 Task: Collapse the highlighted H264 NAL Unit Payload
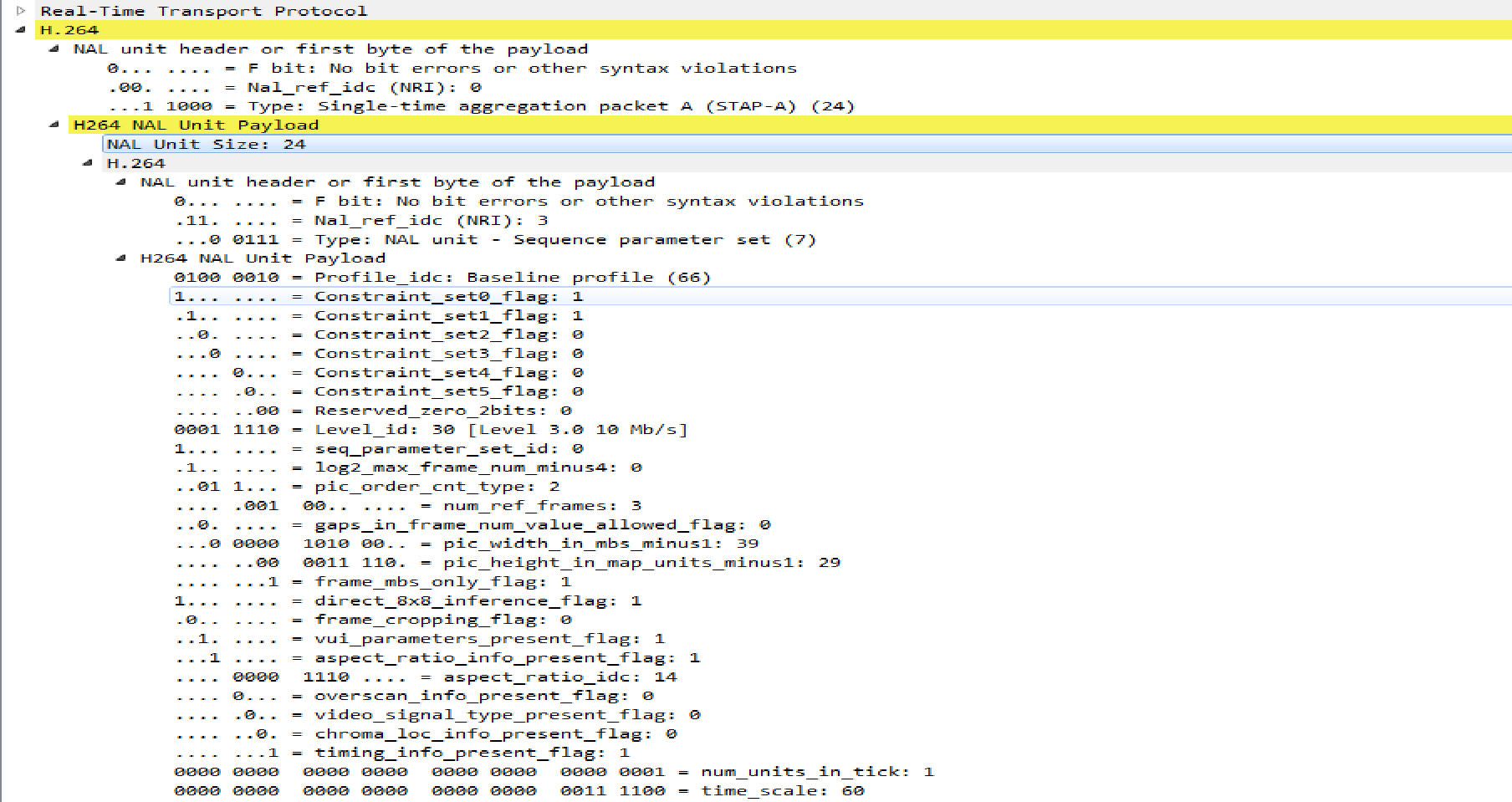[x=54, y=125]
